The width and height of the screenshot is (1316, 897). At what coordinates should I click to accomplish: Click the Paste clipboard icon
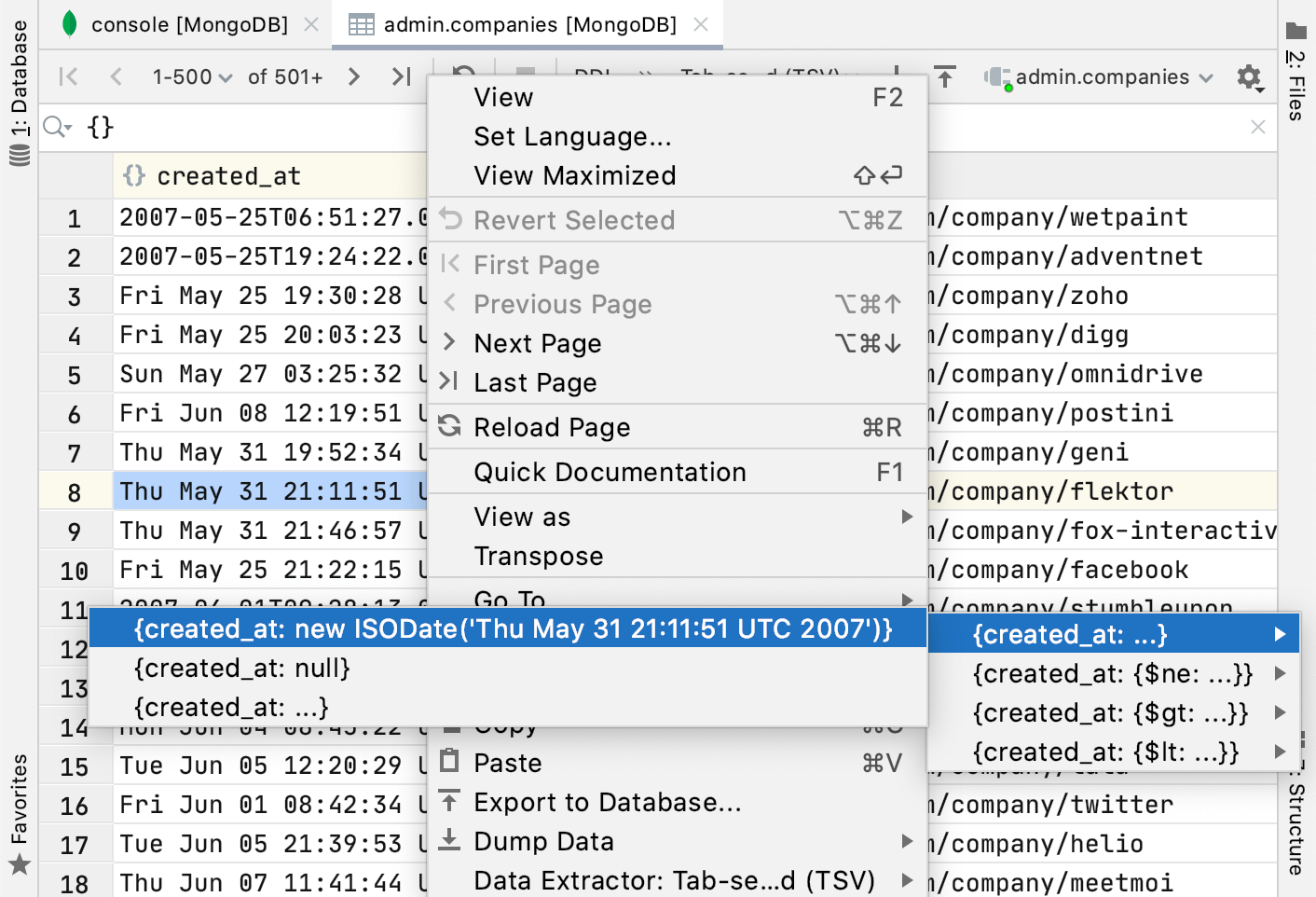pyautogui.click(x=449, y=761)
